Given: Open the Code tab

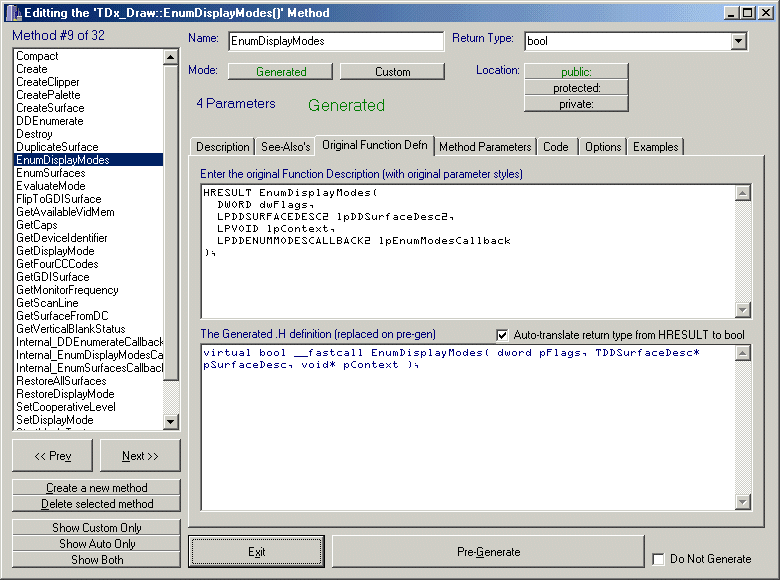Looking at the screenshot, I should coord(556,147).
